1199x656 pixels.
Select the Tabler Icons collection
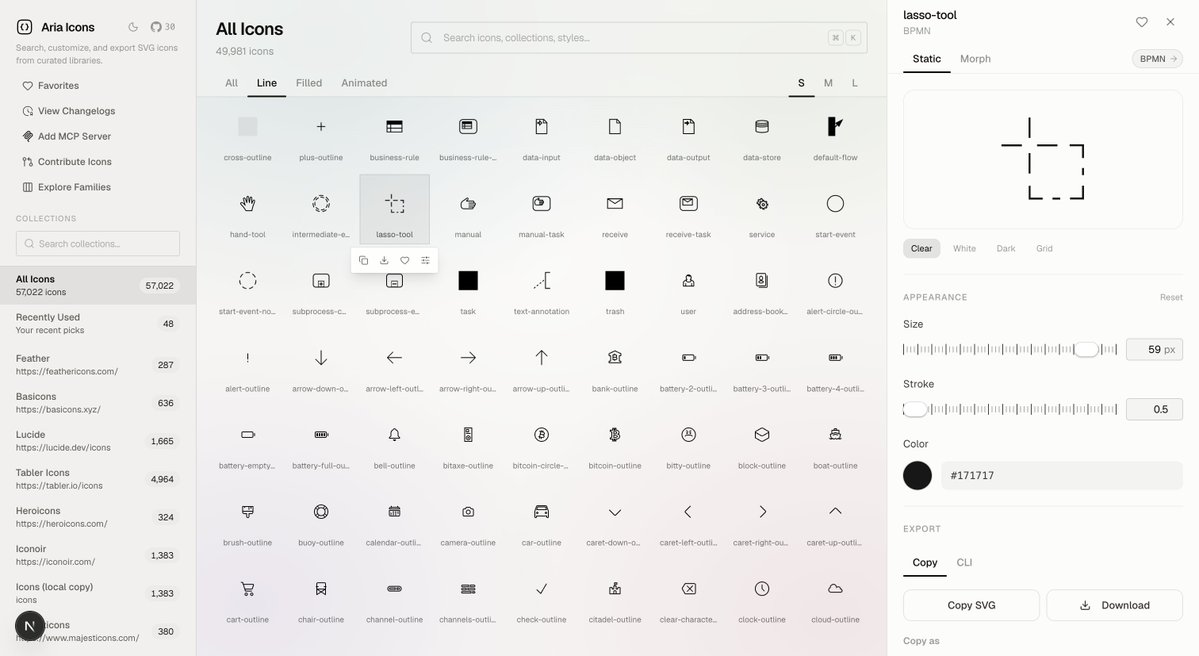click(98, 479)
